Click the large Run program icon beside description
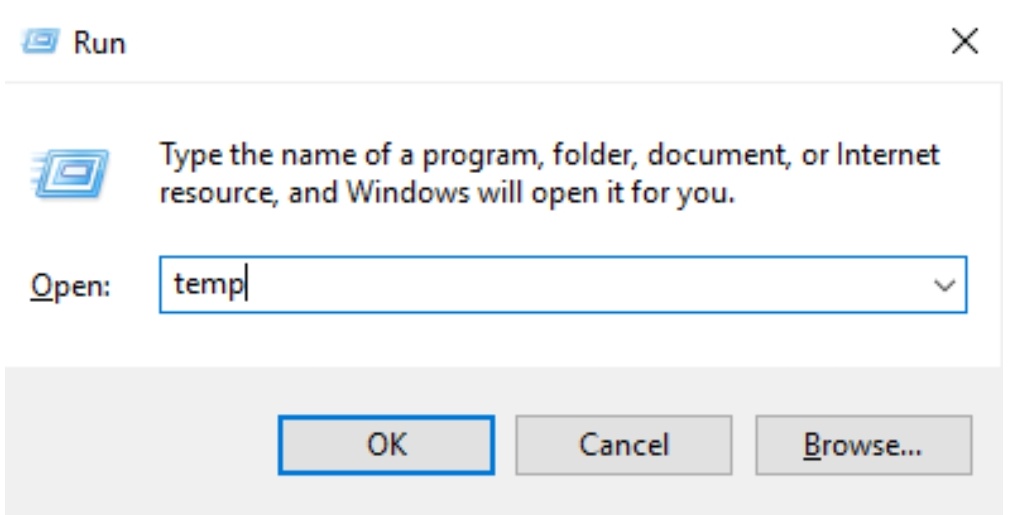The image size is (1012, 515). (70, 174)
